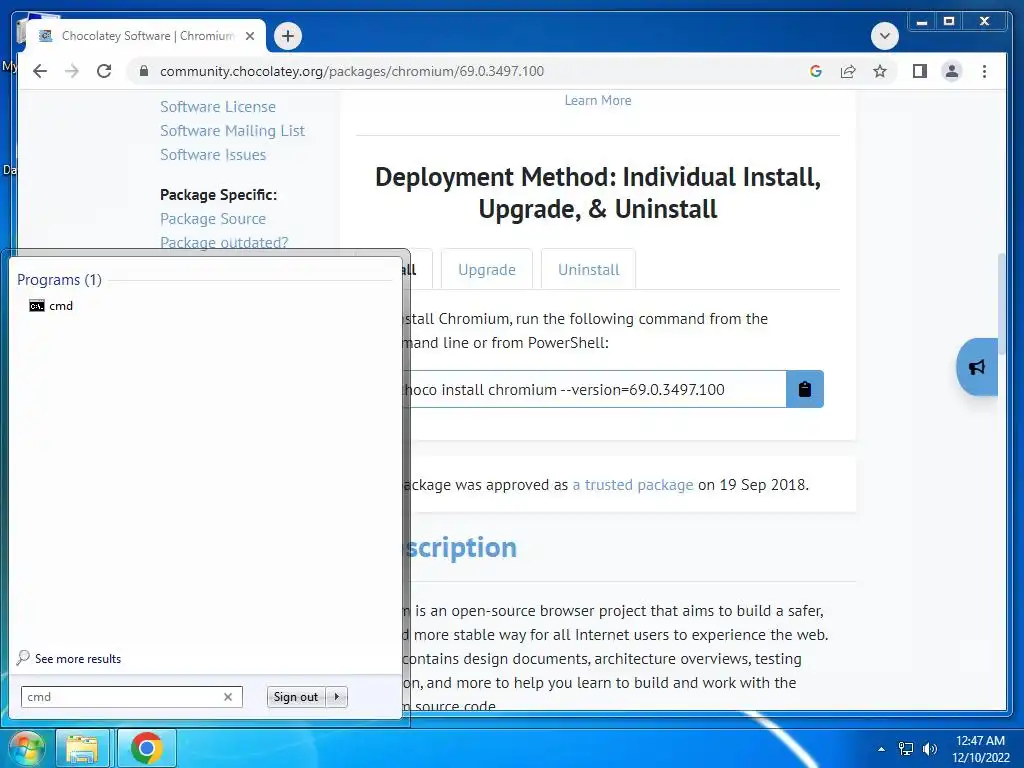Switch to the Upgrade tab
This screenshot has height=768, width=1024.
487,270
